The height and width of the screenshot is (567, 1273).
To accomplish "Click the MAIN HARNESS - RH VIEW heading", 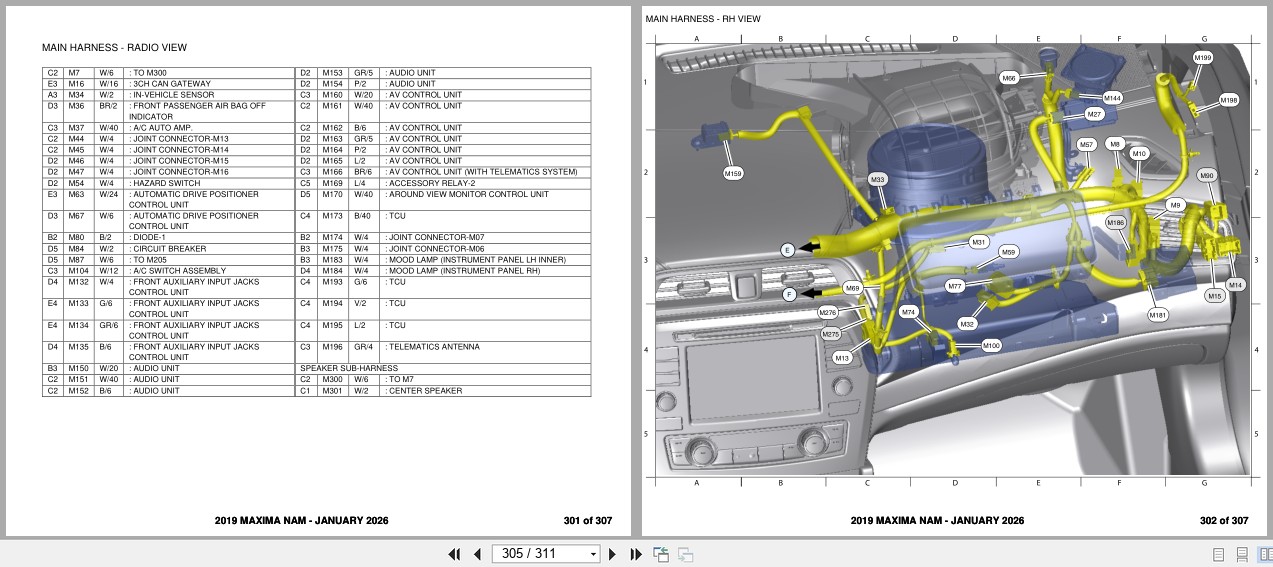I will click(x=703, y=19).
